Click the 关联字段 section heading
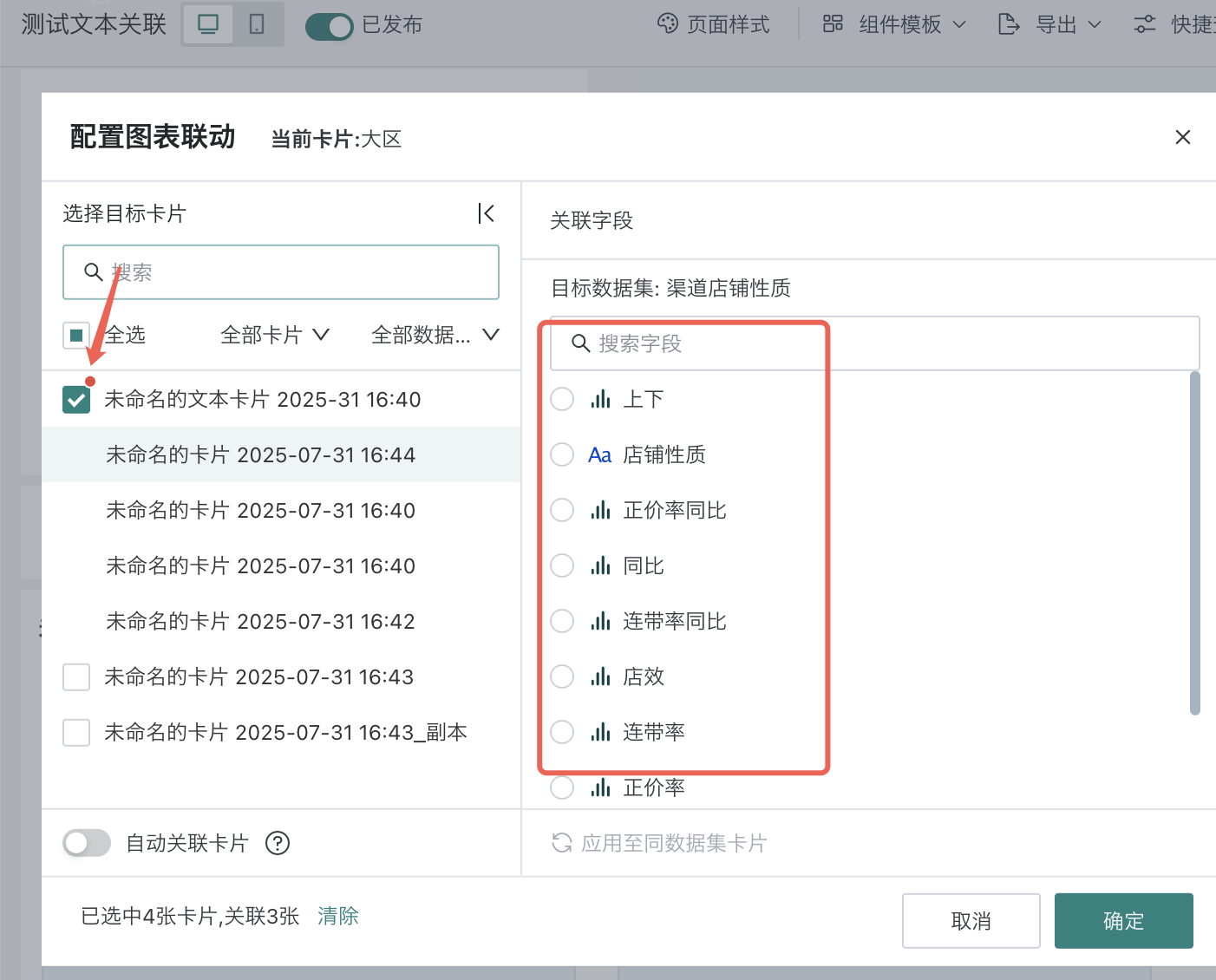 tap(592, 220)
